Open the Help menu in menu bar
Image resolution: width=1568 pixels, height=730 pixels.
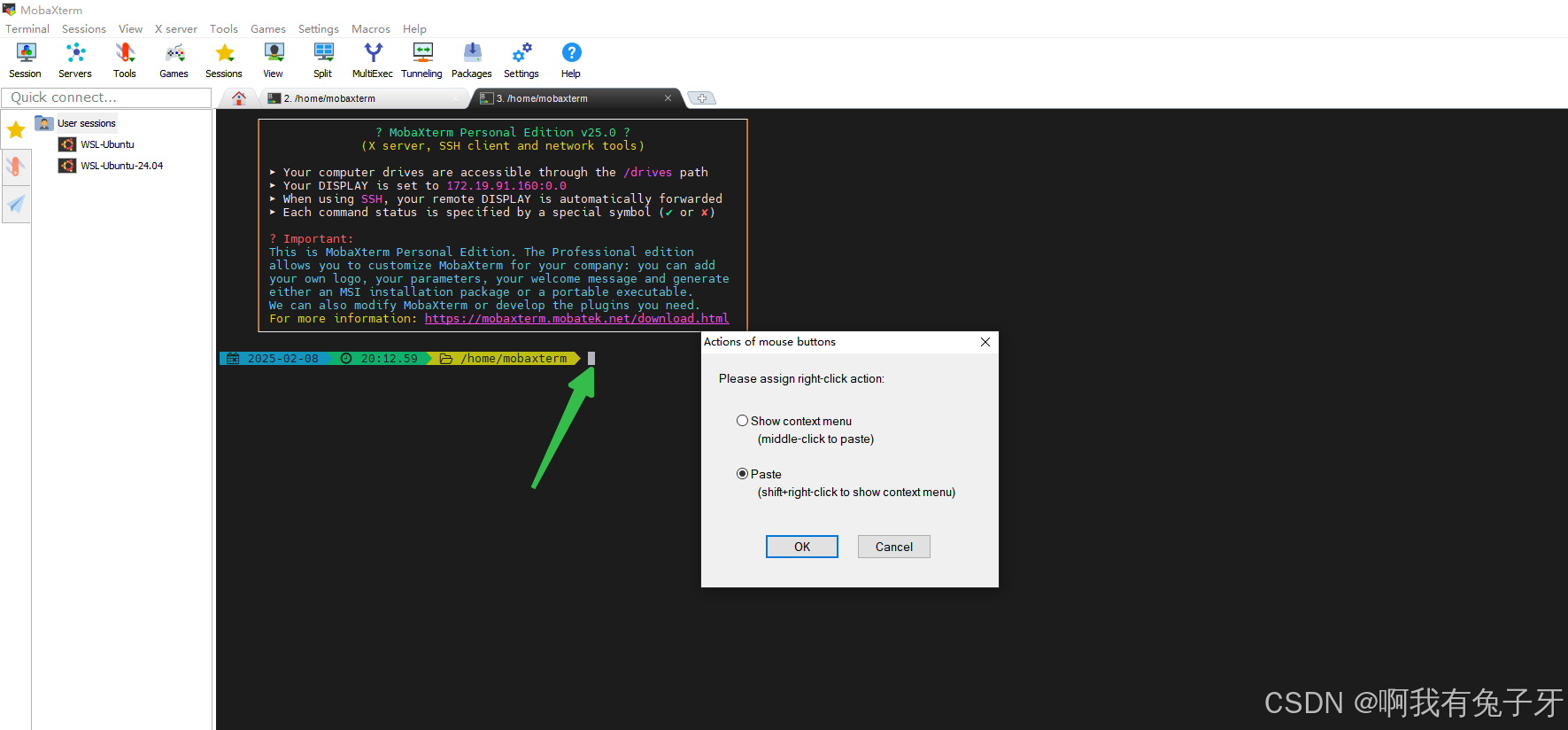point(414,29)
